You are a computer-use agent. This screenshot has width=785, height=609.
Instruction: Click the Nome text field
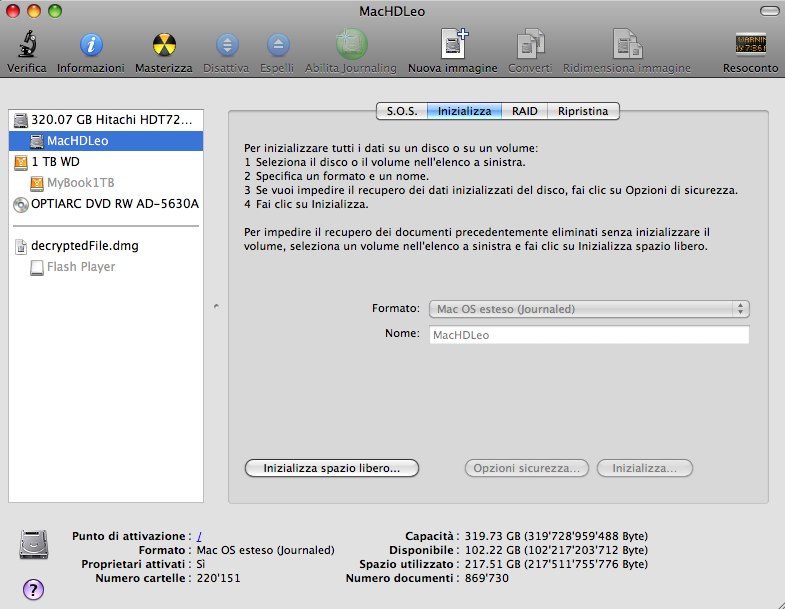[589, 335]
